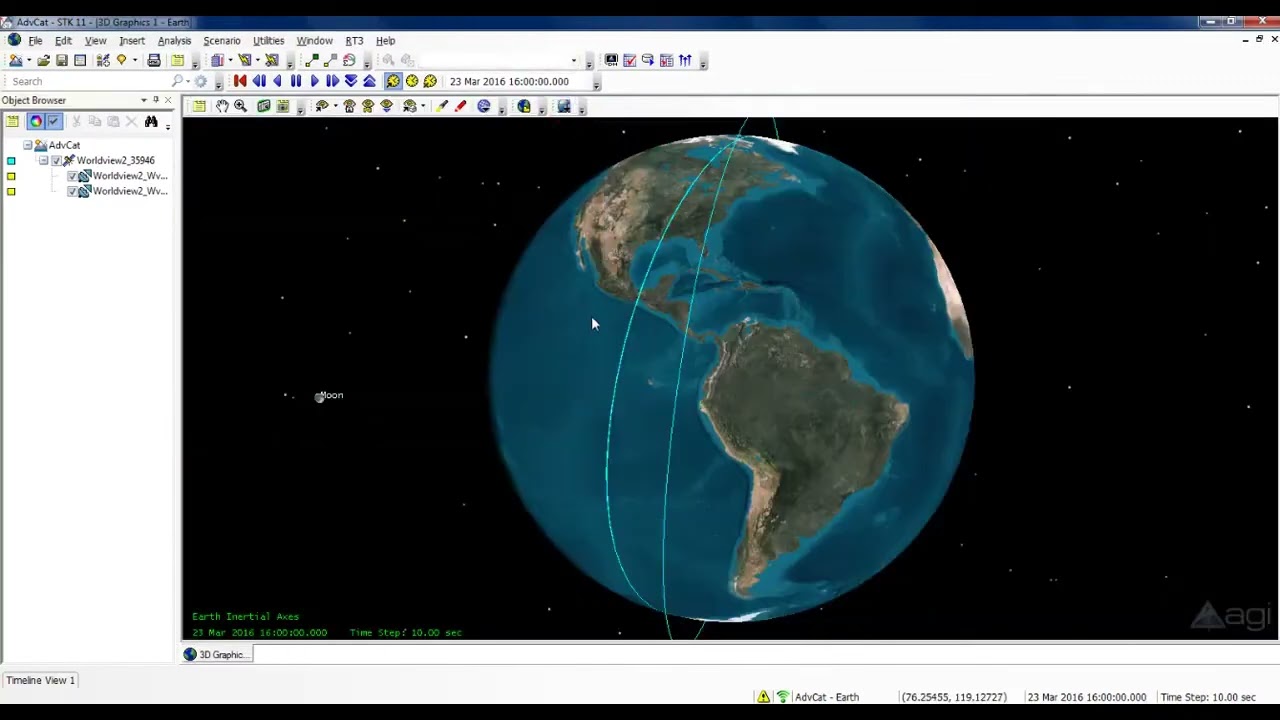Open the Timeline View 1 tab
The image size is (1280, 720).
pos(40,681)
